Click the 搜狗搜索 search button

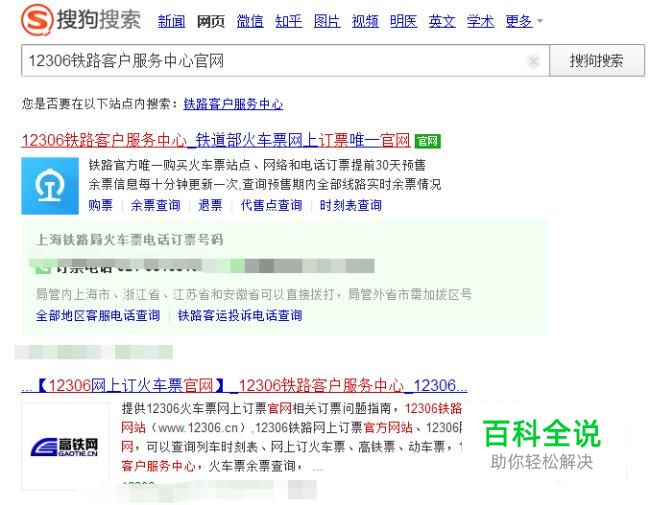597,61
